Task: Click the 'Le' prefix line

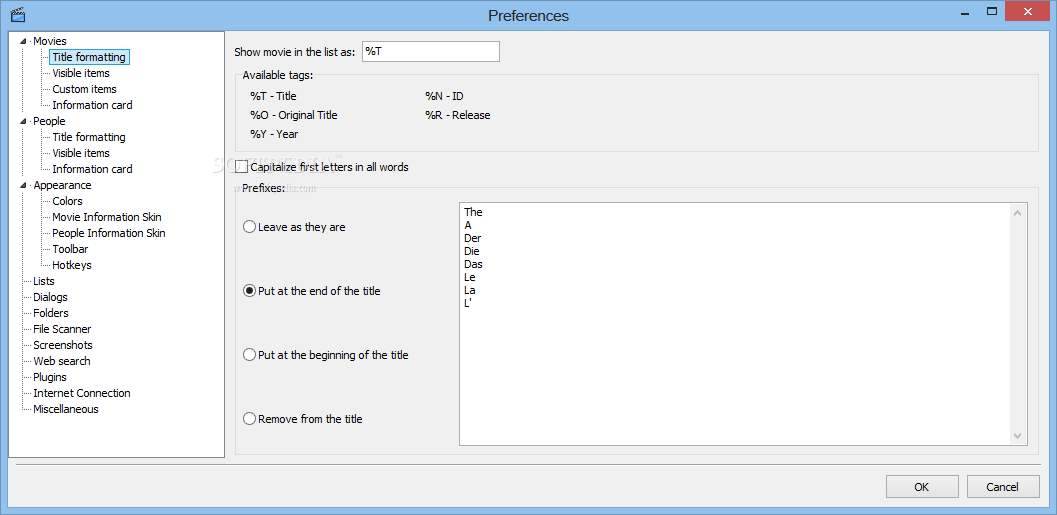Action: click(470, 277)
